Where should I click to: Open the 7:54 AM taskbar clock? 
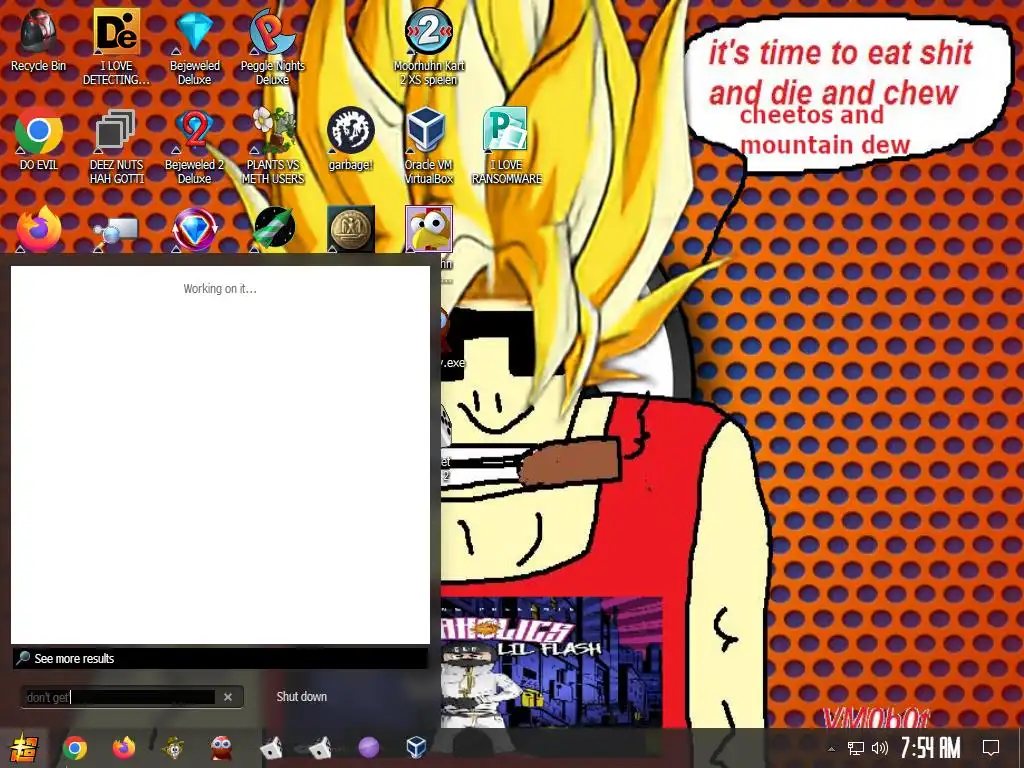[x=931, y=748]
